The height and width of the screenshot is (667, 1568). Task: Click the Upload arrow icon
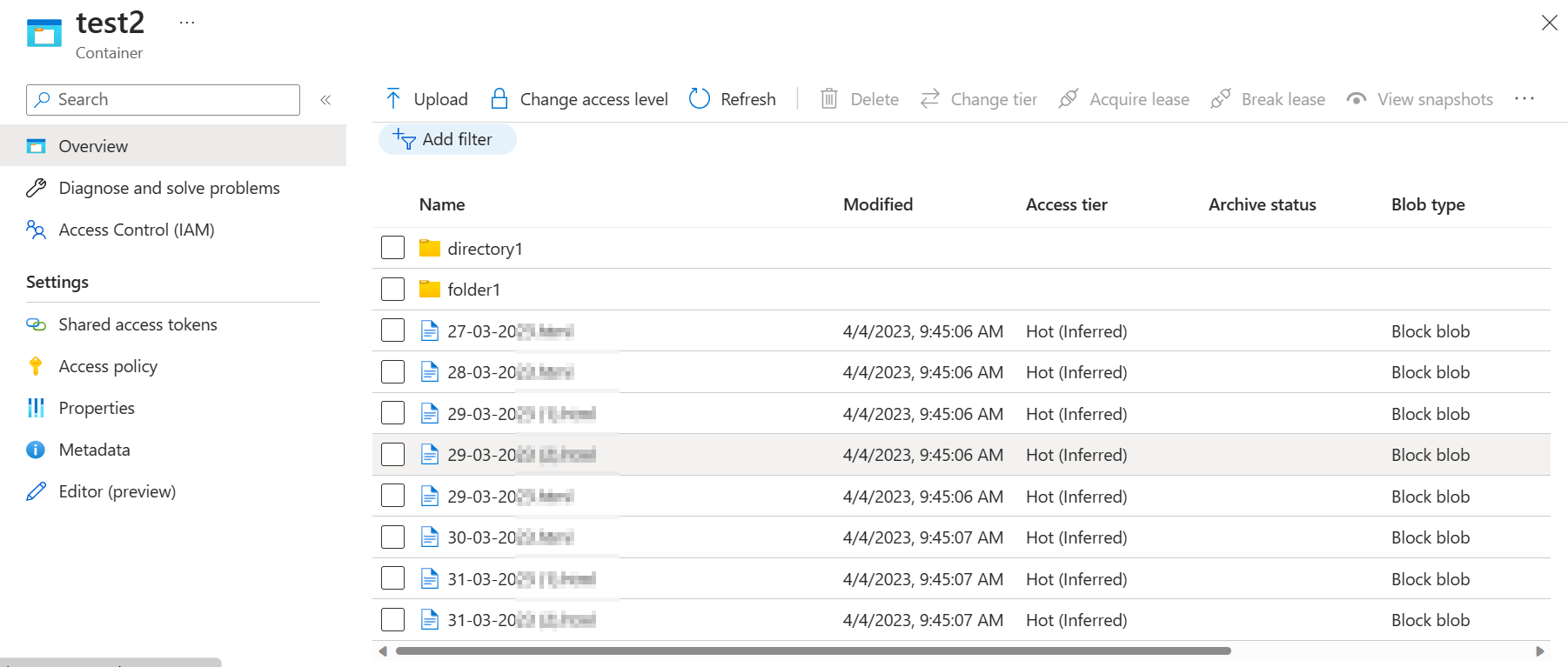coord(393,99)
